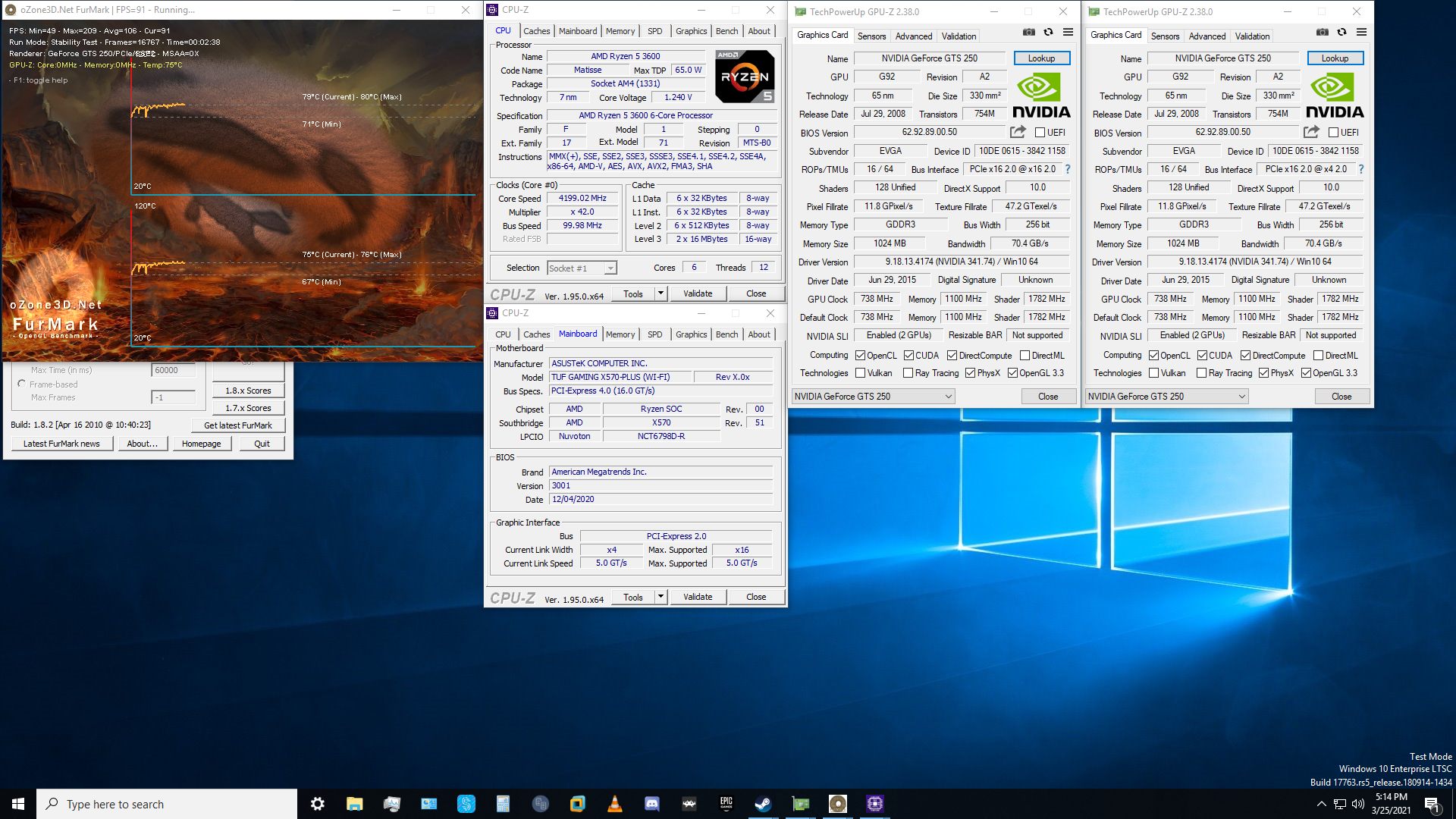Open the notification center icon

click(1432, 804)
